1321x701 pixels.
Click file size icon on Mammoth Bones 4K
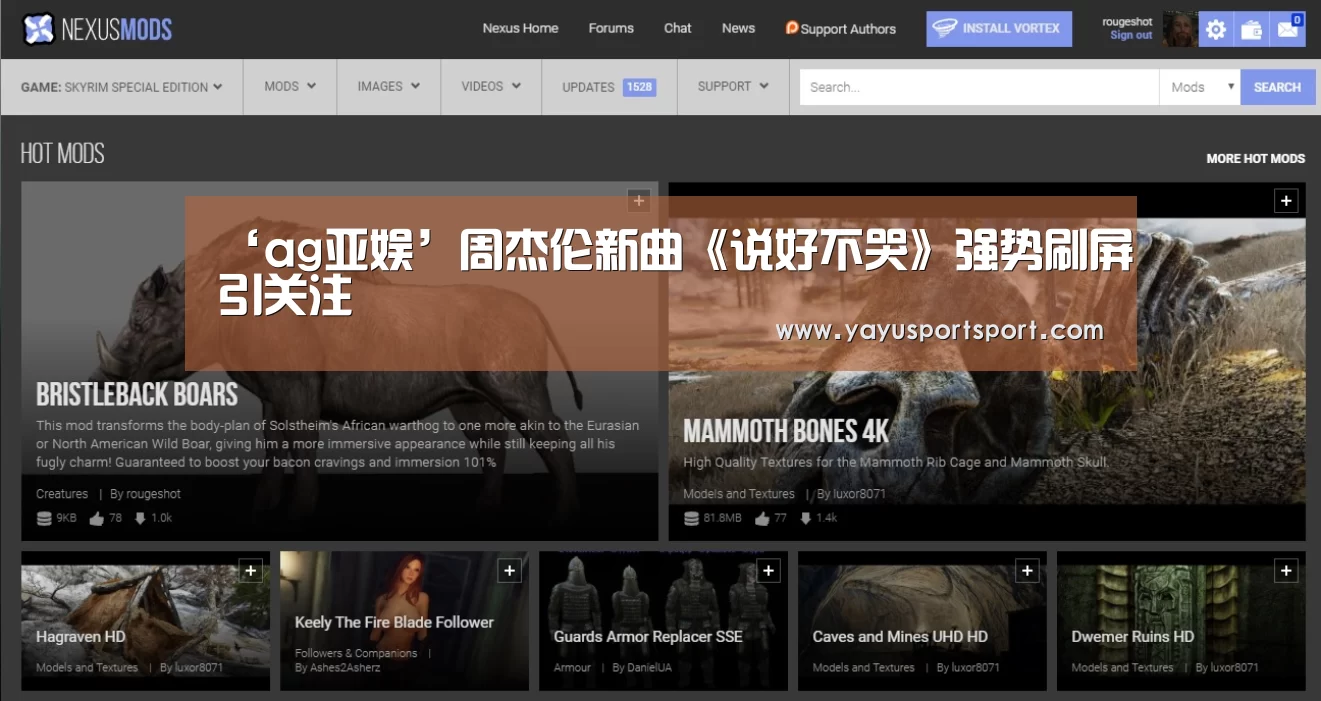point(691,518)
